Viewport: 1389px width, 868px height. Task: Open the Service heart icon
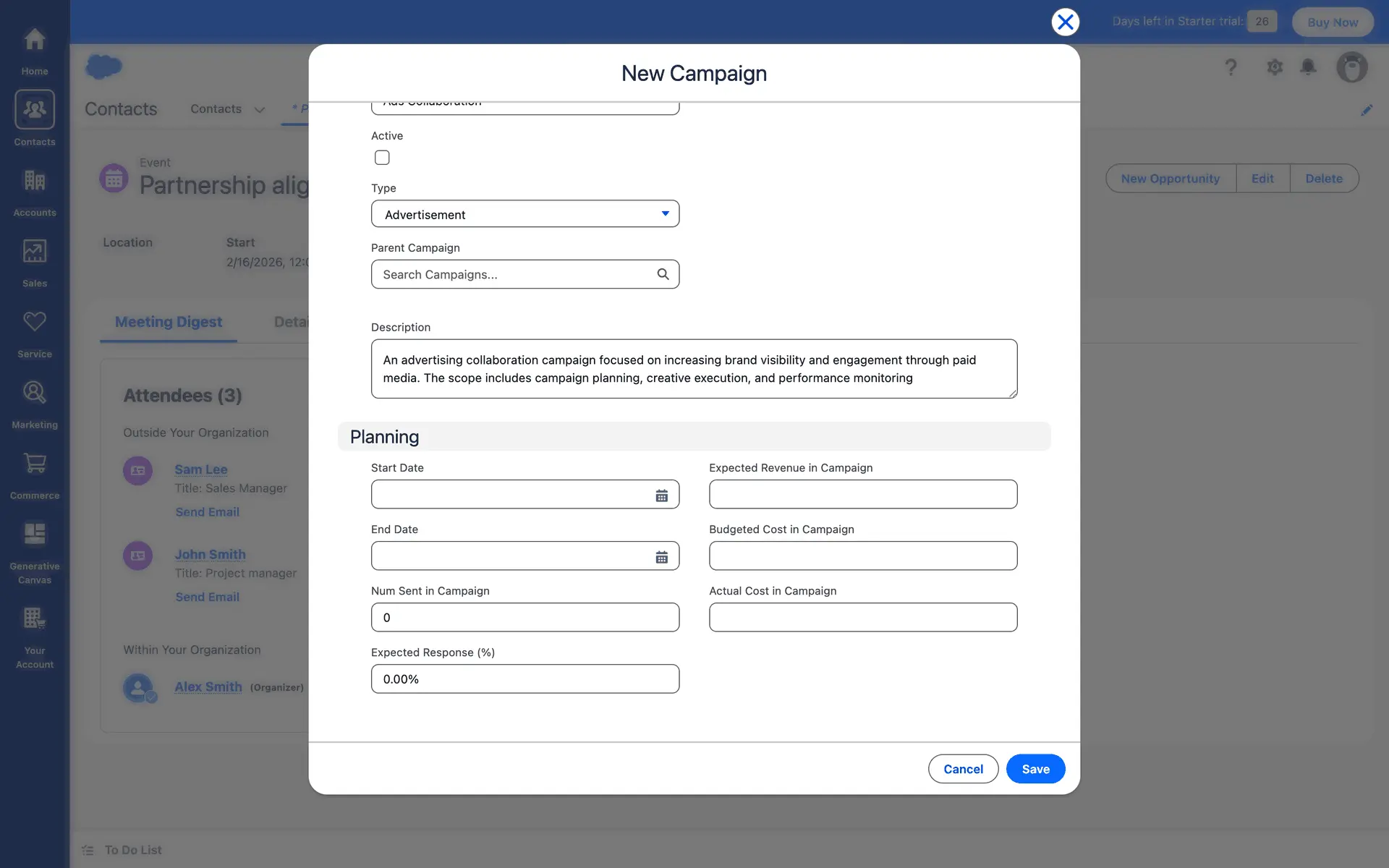coord(35,331)
